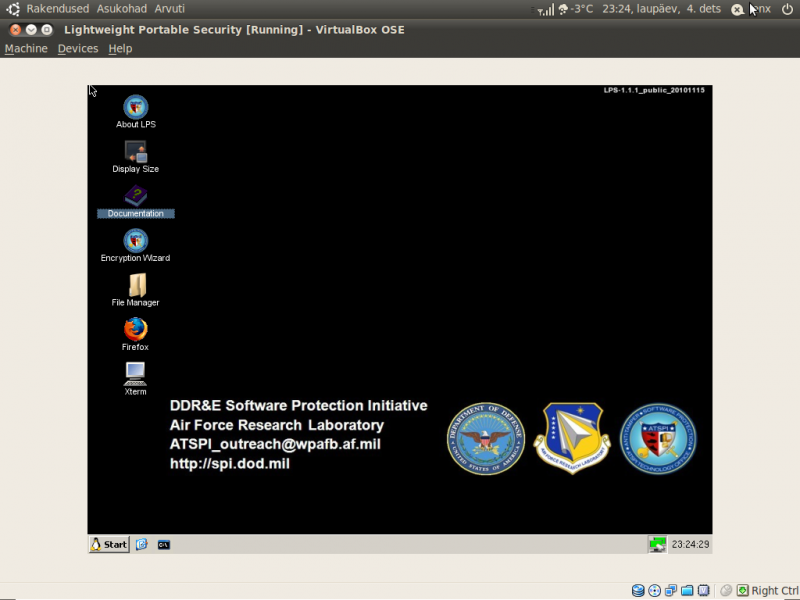Click the mouse integration indicator icon

(x=726, y=590)
